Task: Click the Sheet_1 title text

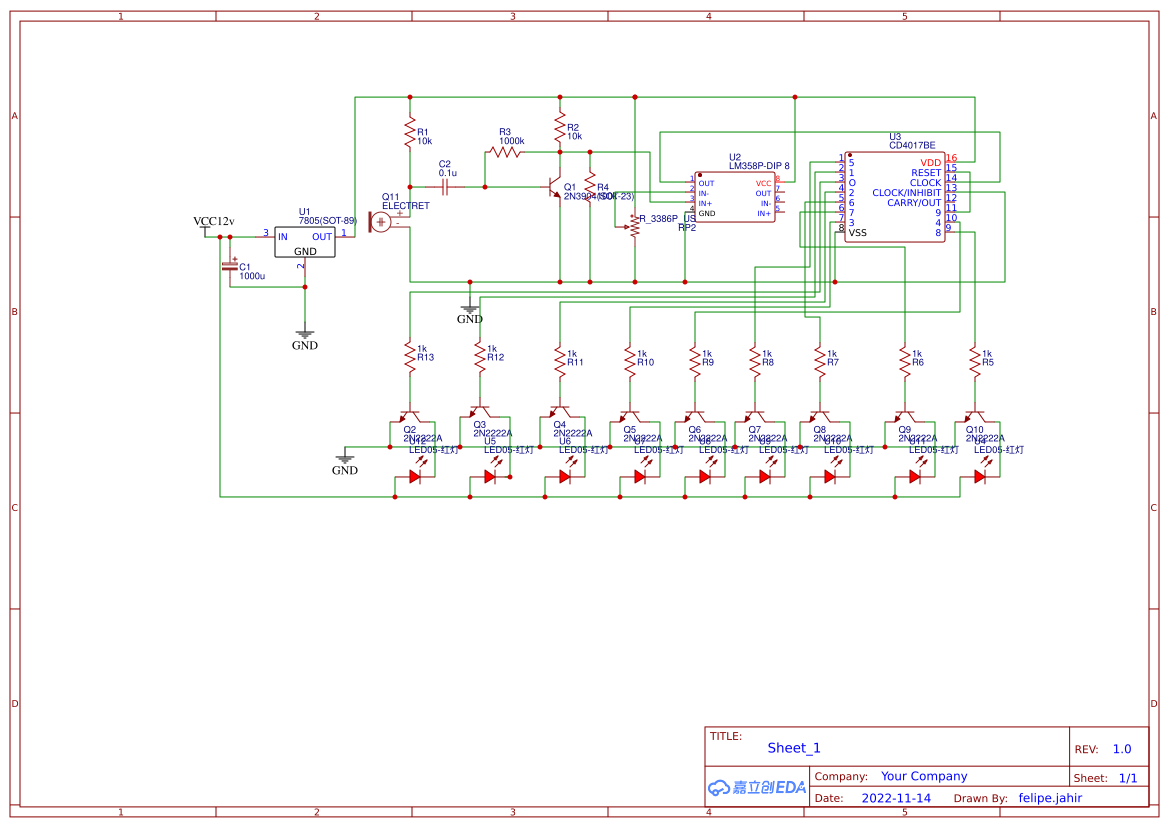Action: (x=793, y=748)
